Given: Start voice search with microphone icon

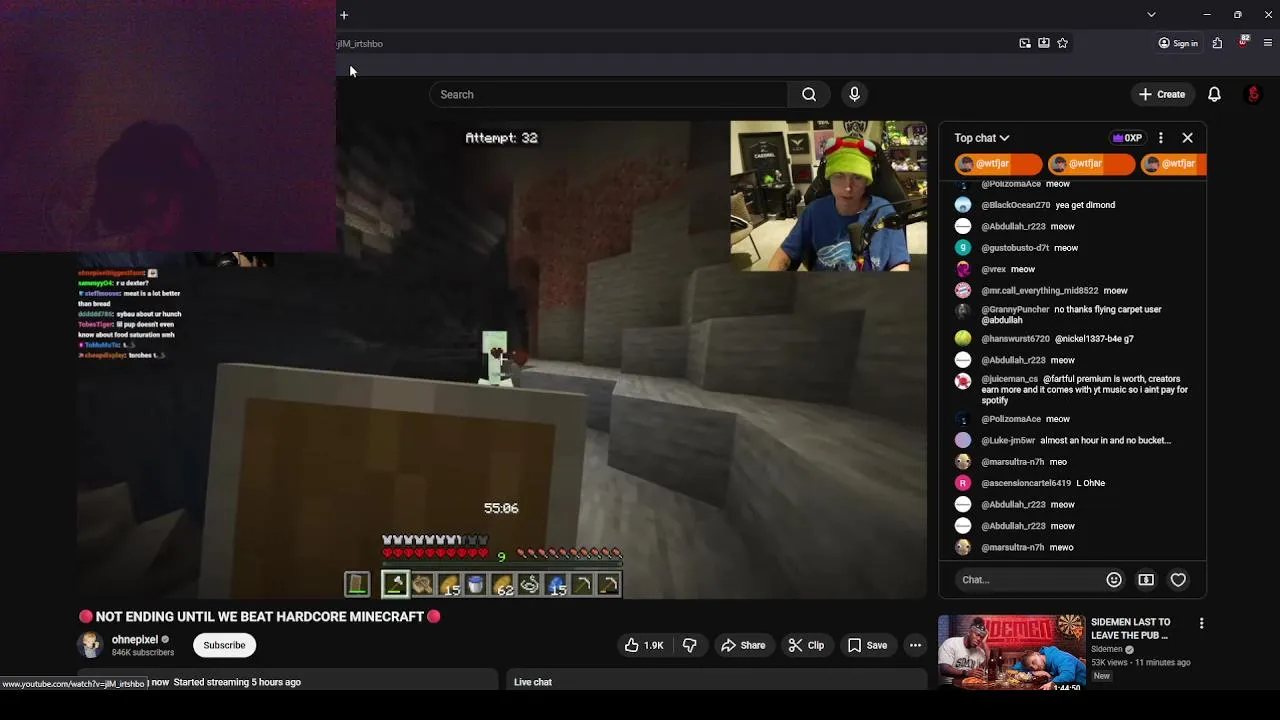Looking at the screenshot, I should [854, 94].
